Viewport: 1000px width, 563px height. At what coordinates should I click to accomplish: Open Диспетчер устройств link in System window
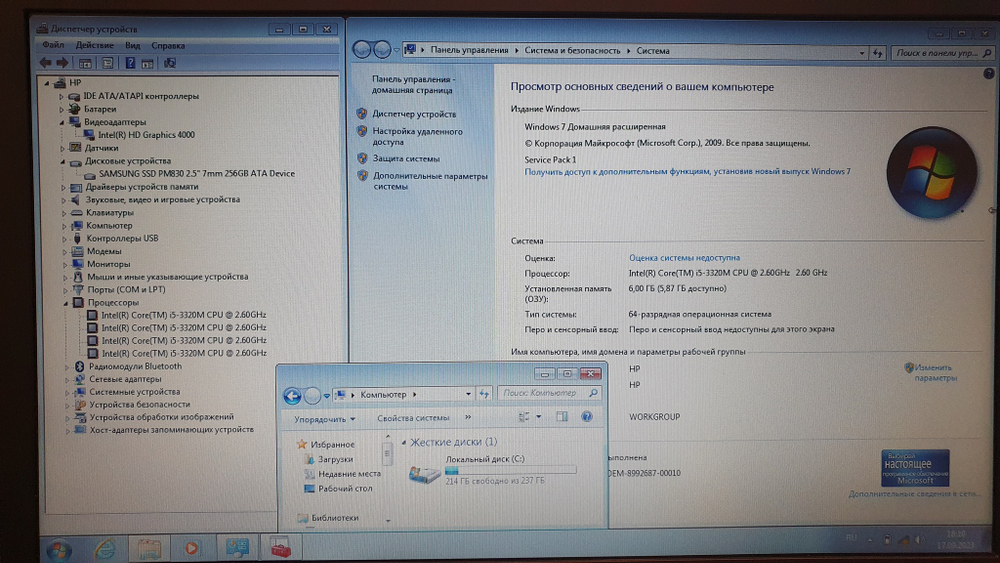click(x=414, y=114)
